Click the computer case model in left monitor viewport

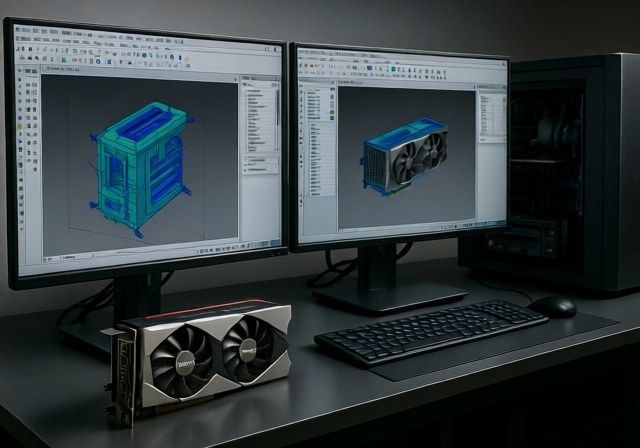141,167
